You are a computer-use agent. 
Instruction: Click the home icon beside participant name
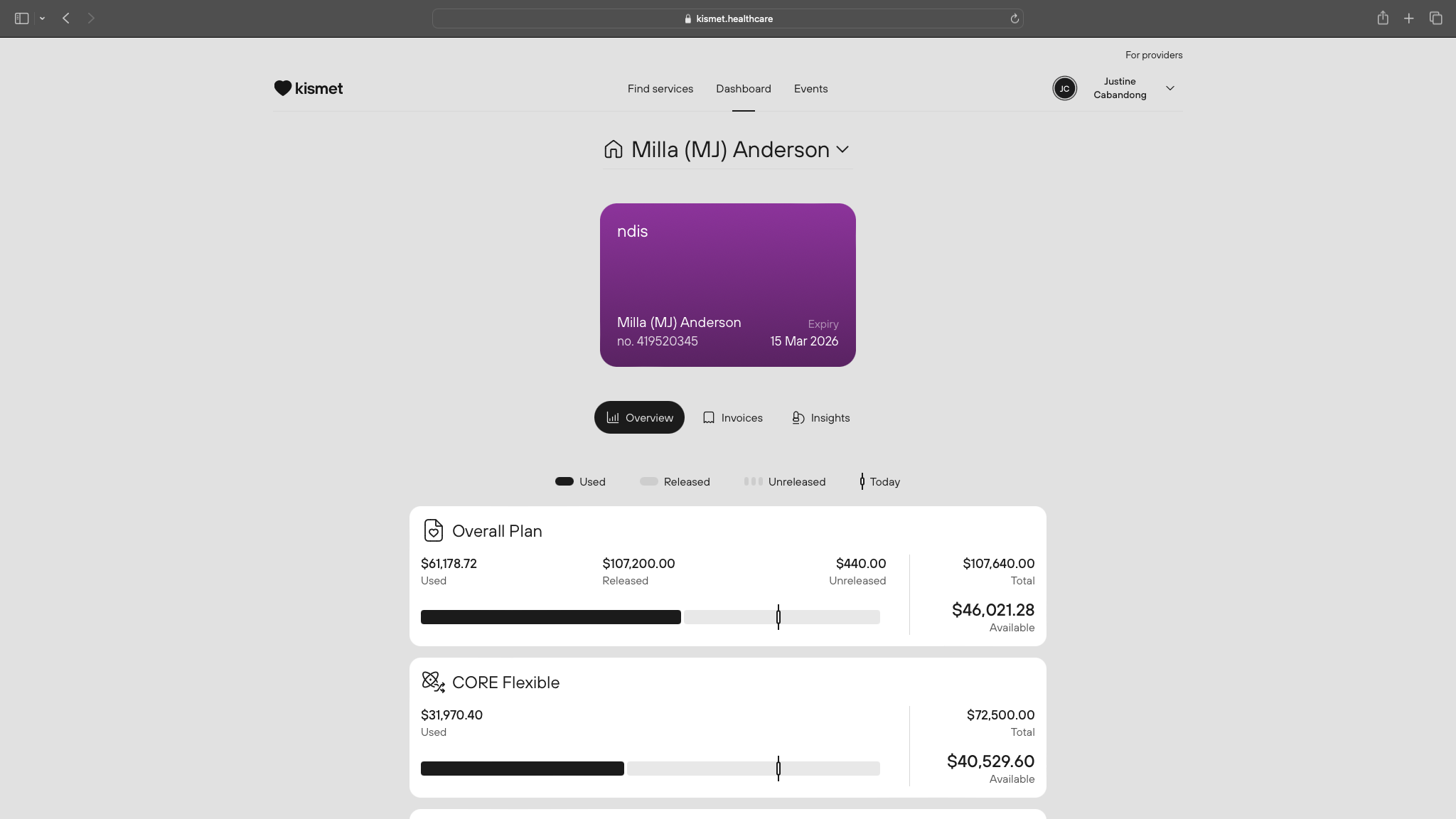point(613,149)
